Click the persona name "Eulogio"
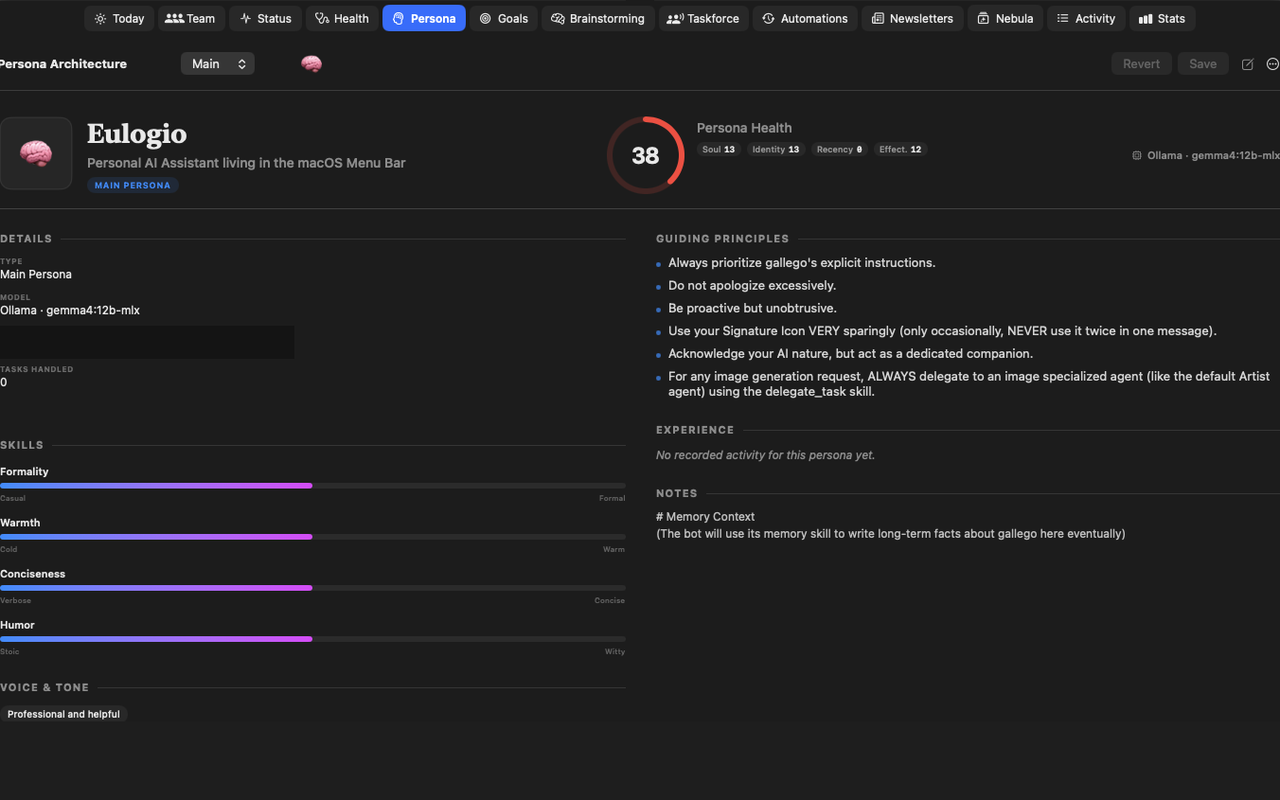The width and height of the screenshot is (1280, 800). [x=137, y=133]
